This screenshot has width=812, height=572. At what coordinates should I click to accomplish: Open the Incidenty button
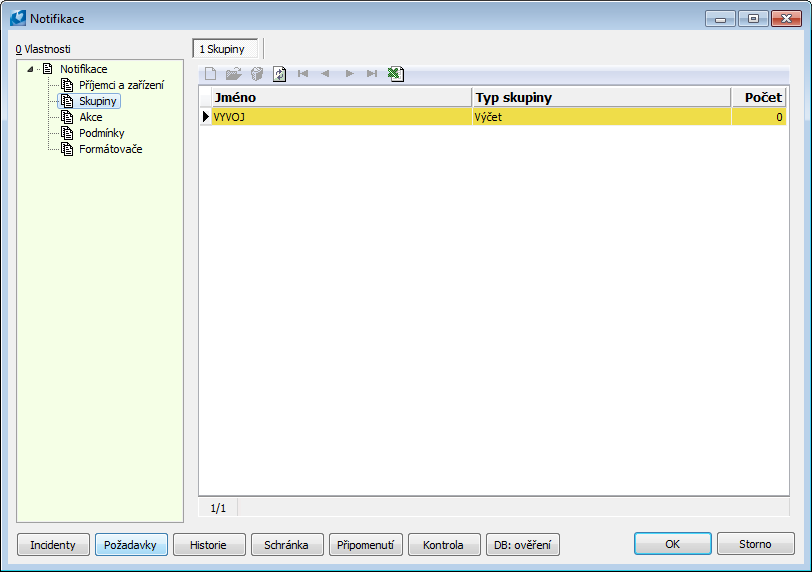pos(53,545)
